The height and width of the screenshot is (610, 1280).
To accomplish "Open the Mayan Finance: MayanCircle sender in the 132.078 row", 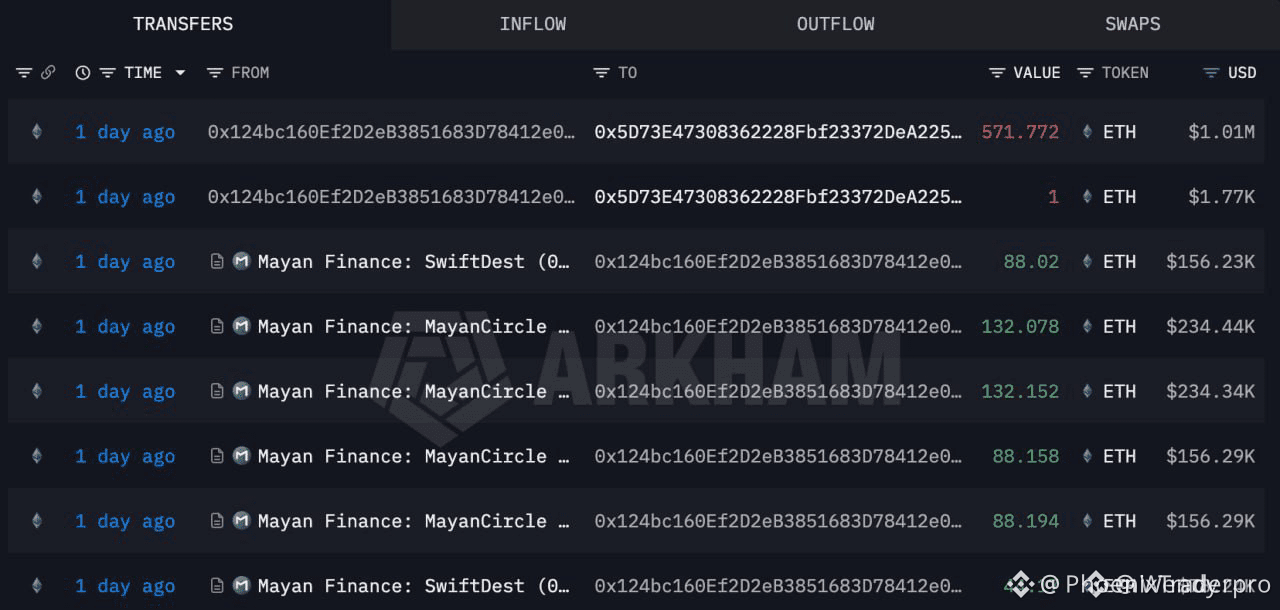I will pos(414,327).
